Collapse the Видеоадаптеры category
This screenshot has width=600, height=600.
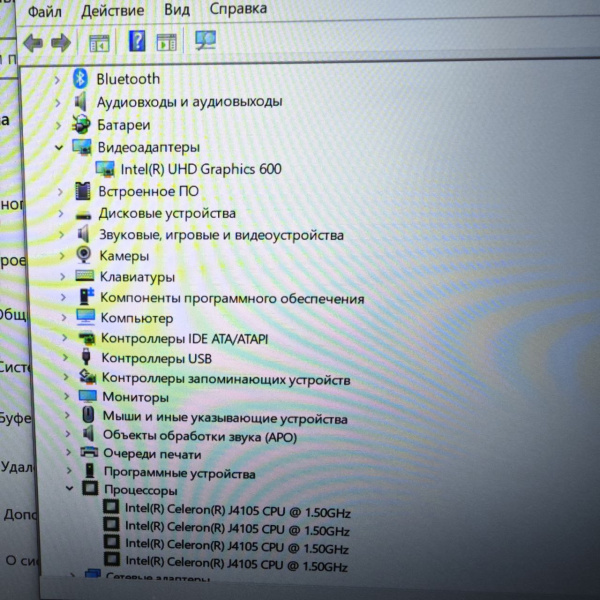point(59,147)
